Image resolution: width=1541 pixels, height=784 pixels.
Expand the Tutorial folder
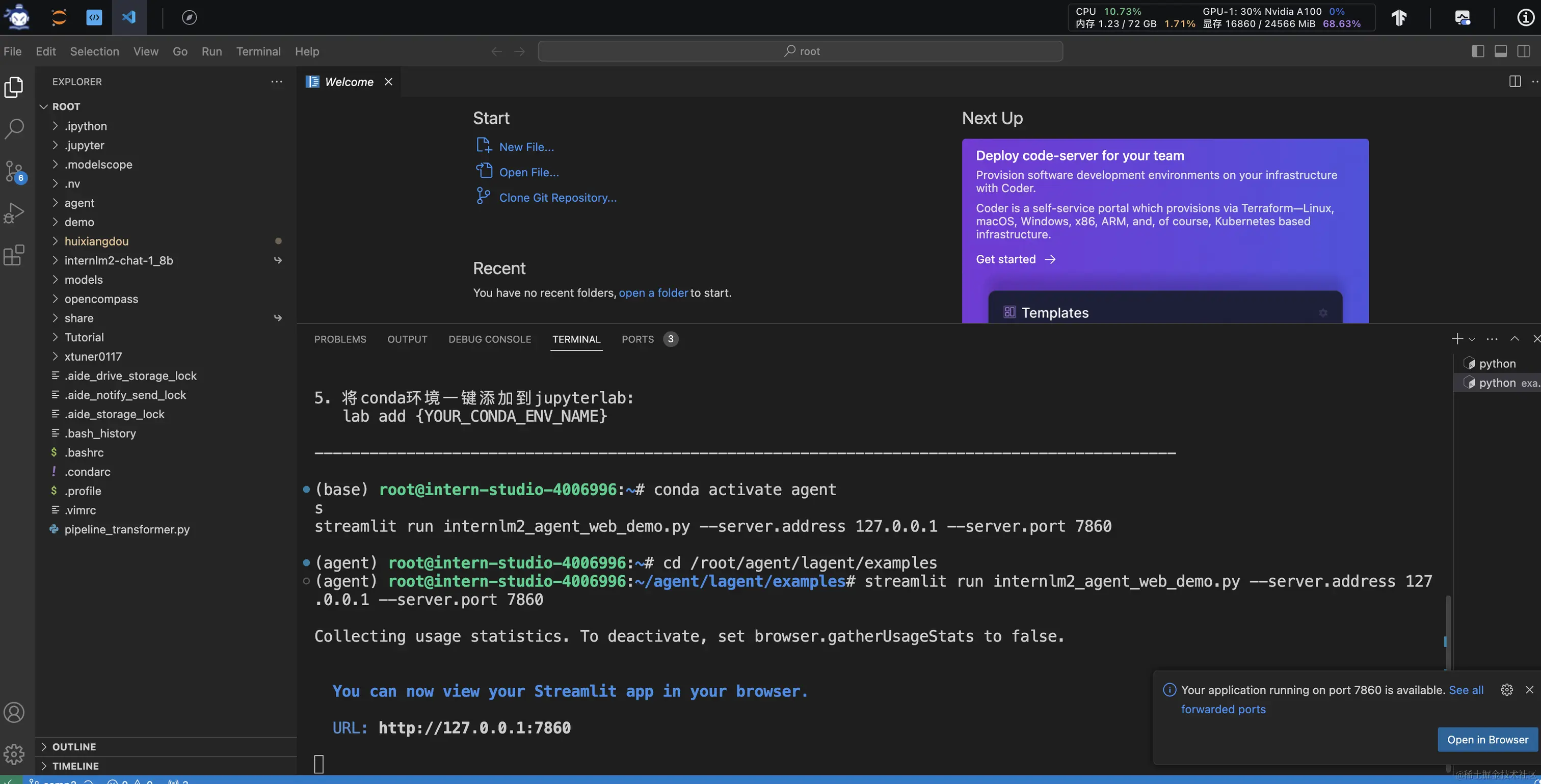(166, 337)
